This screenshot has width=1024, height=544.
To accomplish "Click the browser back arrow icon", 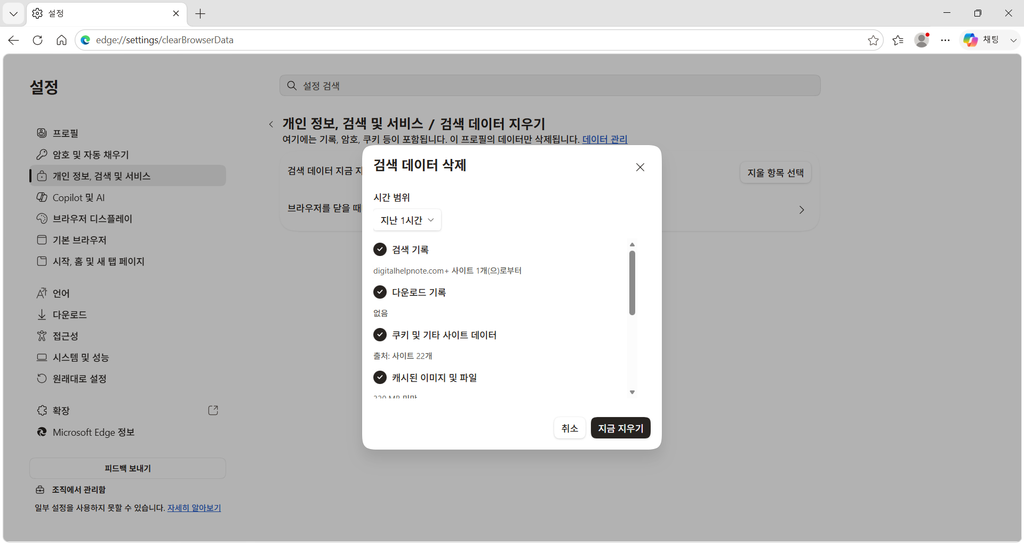I will (x=13, y=40).
